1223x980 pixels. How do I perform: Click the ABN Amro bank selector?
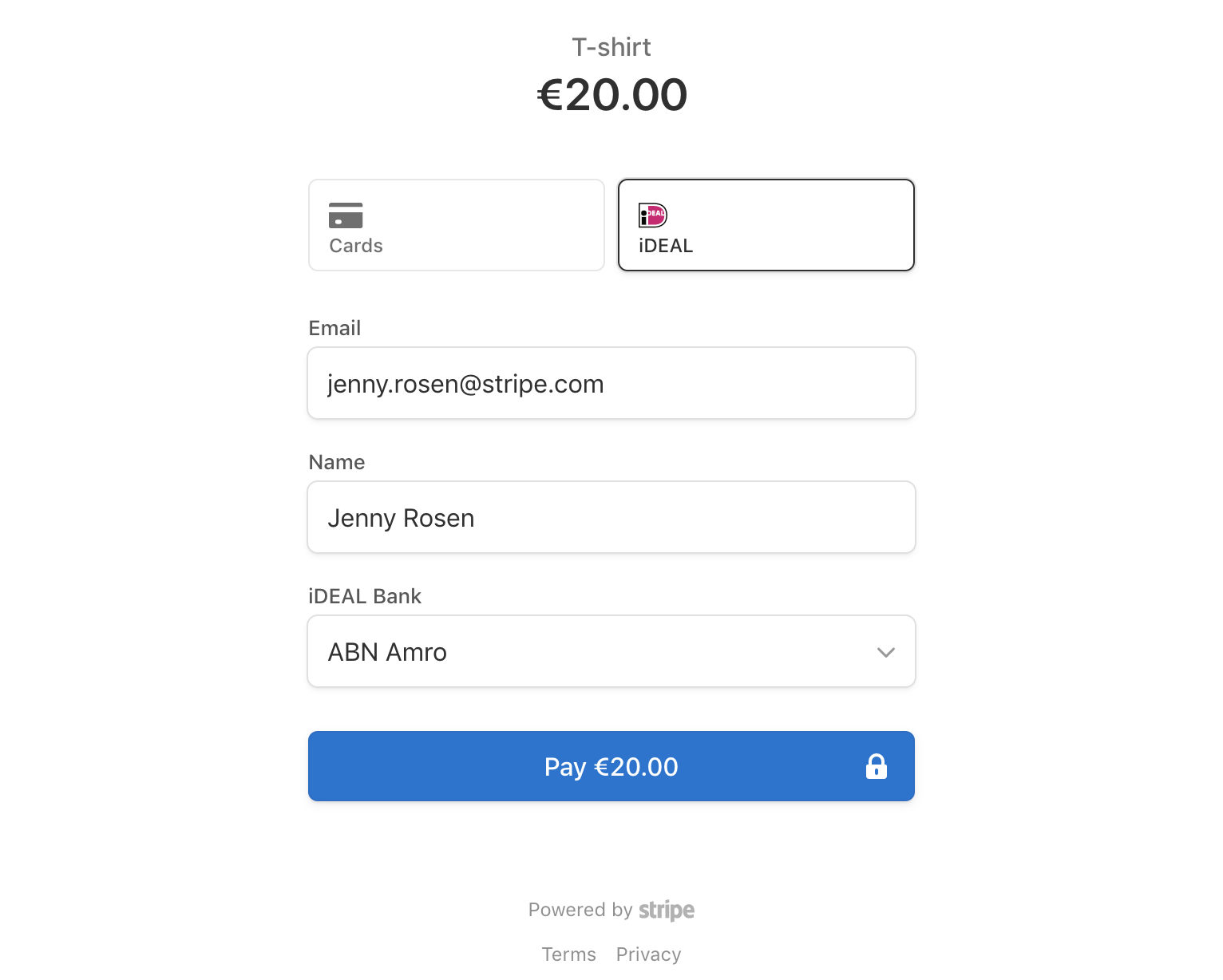coord(611,651)
